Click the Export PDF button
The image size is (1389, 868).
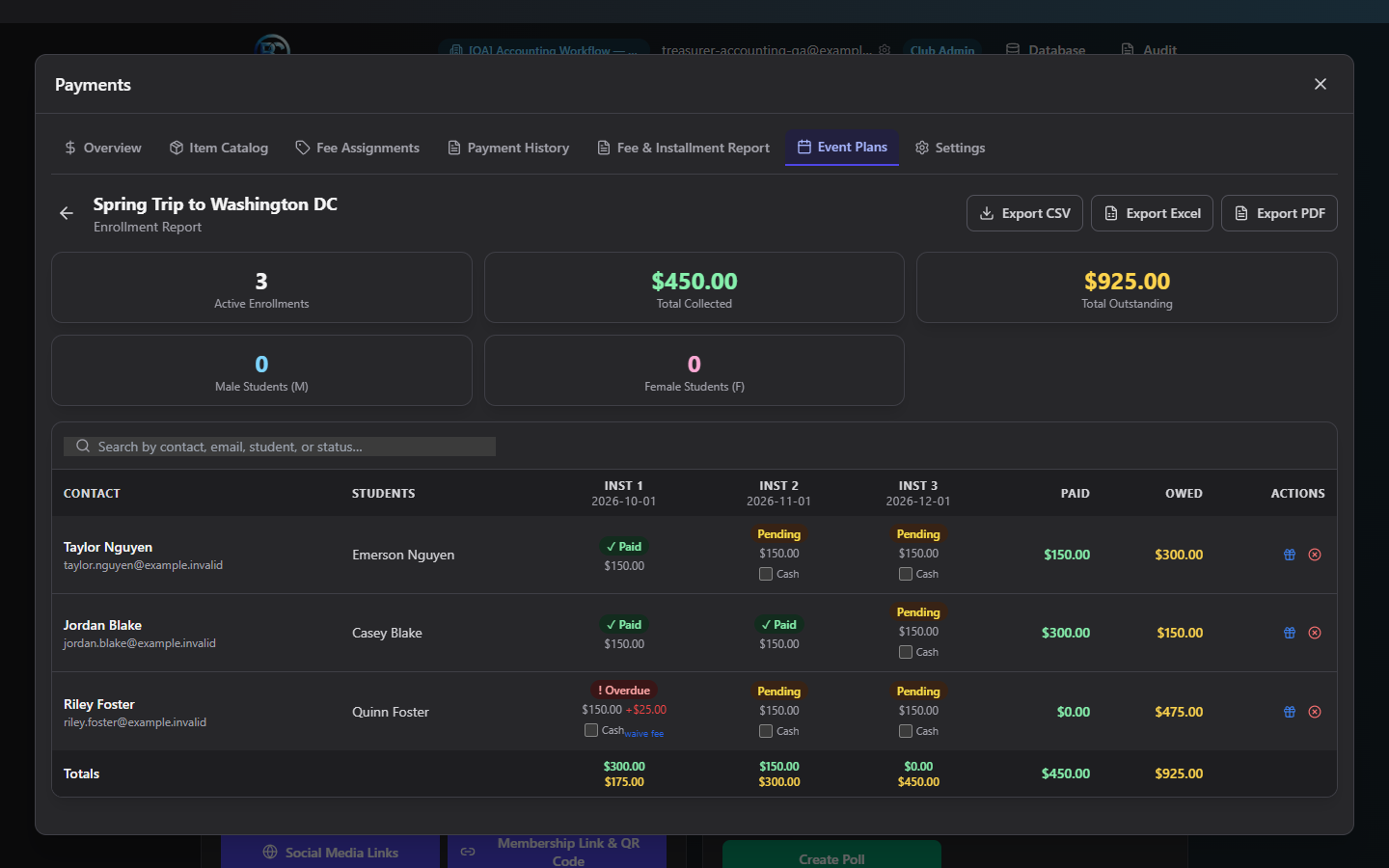(1279, 213)
